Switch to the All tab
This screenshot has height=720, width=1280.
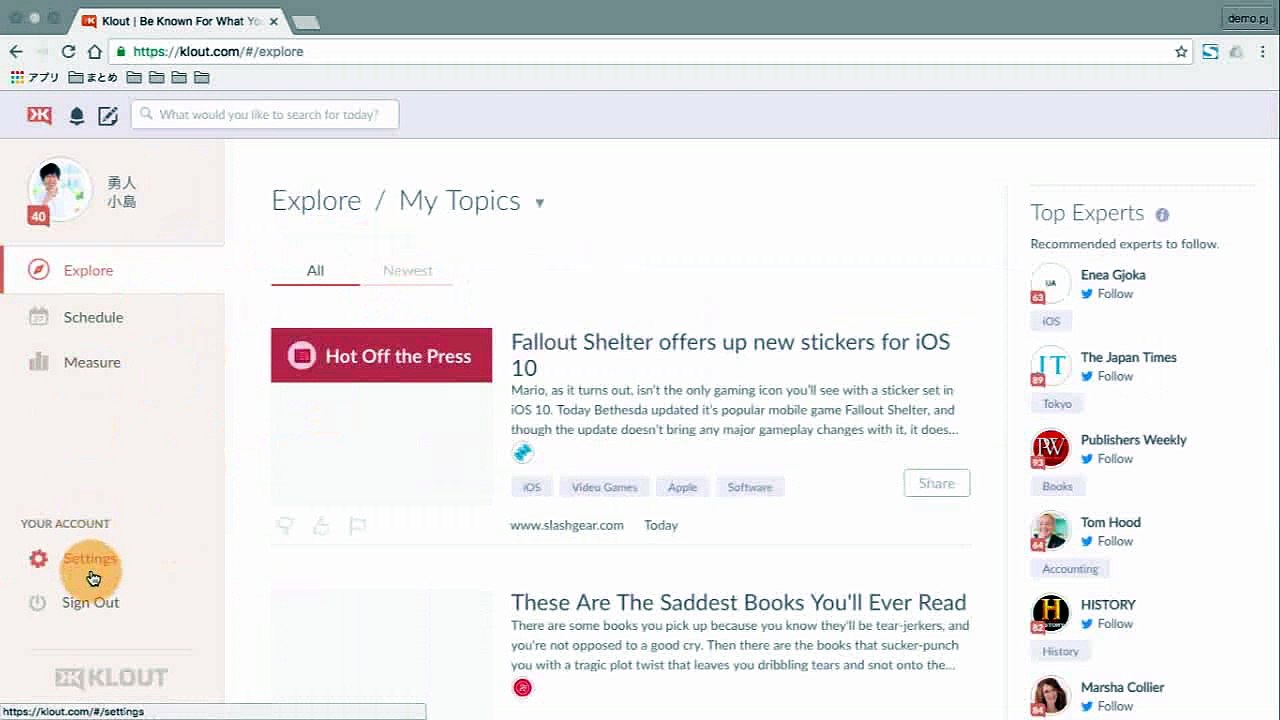(315, 271)
